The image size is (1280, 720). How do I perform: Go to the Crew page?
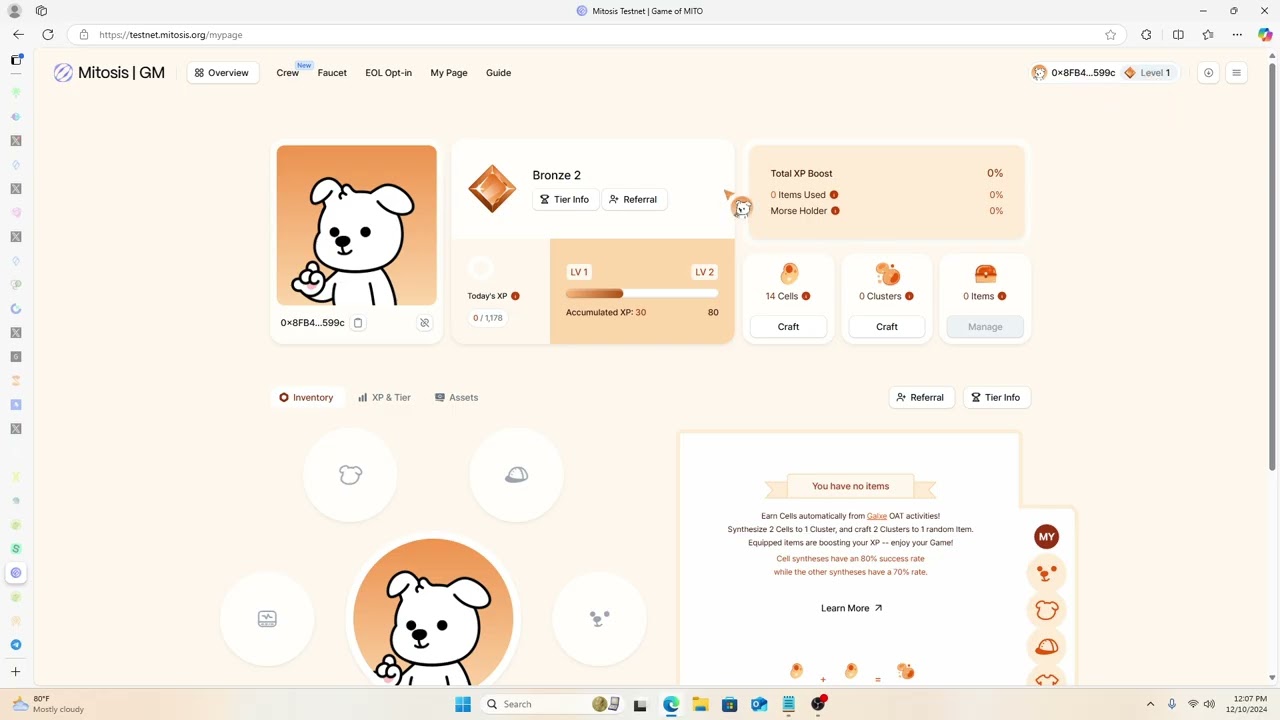288,73
